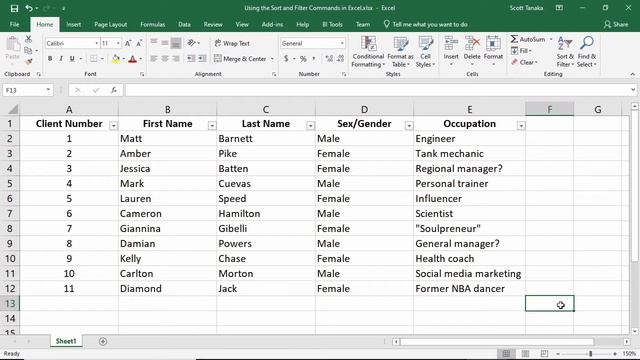Increase font size with the large A icon

128,43
